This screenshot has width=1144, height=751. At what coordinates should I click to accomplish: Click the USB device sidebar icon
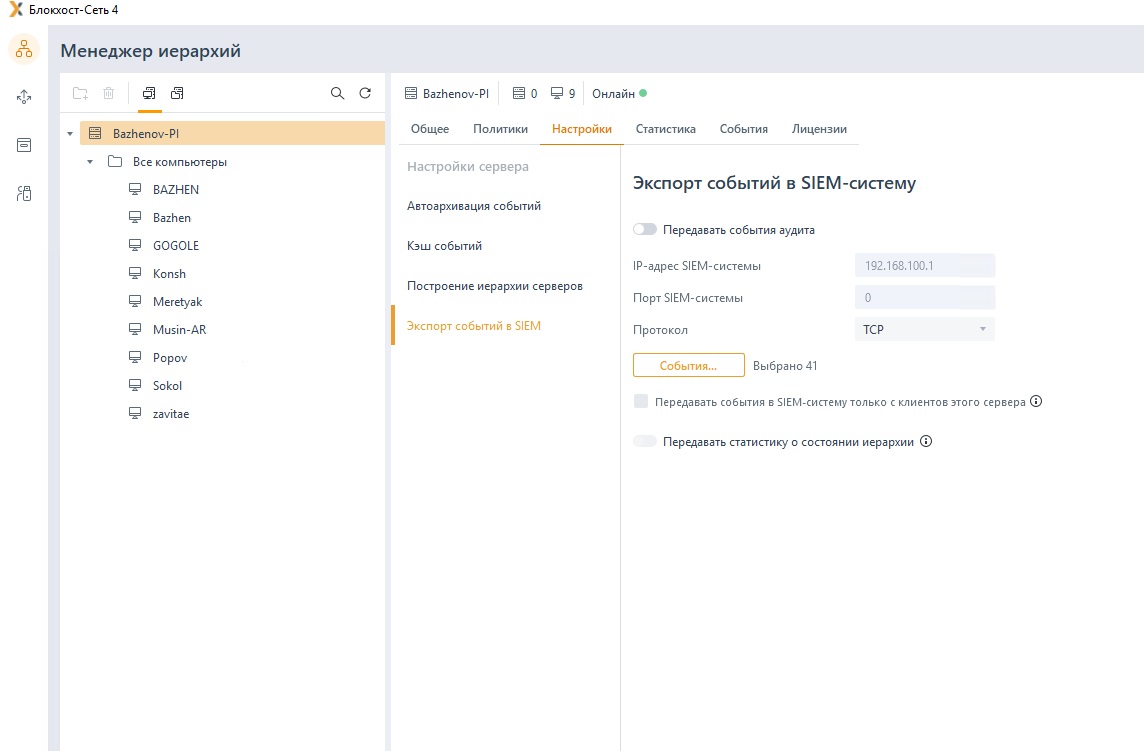[24, 194]
